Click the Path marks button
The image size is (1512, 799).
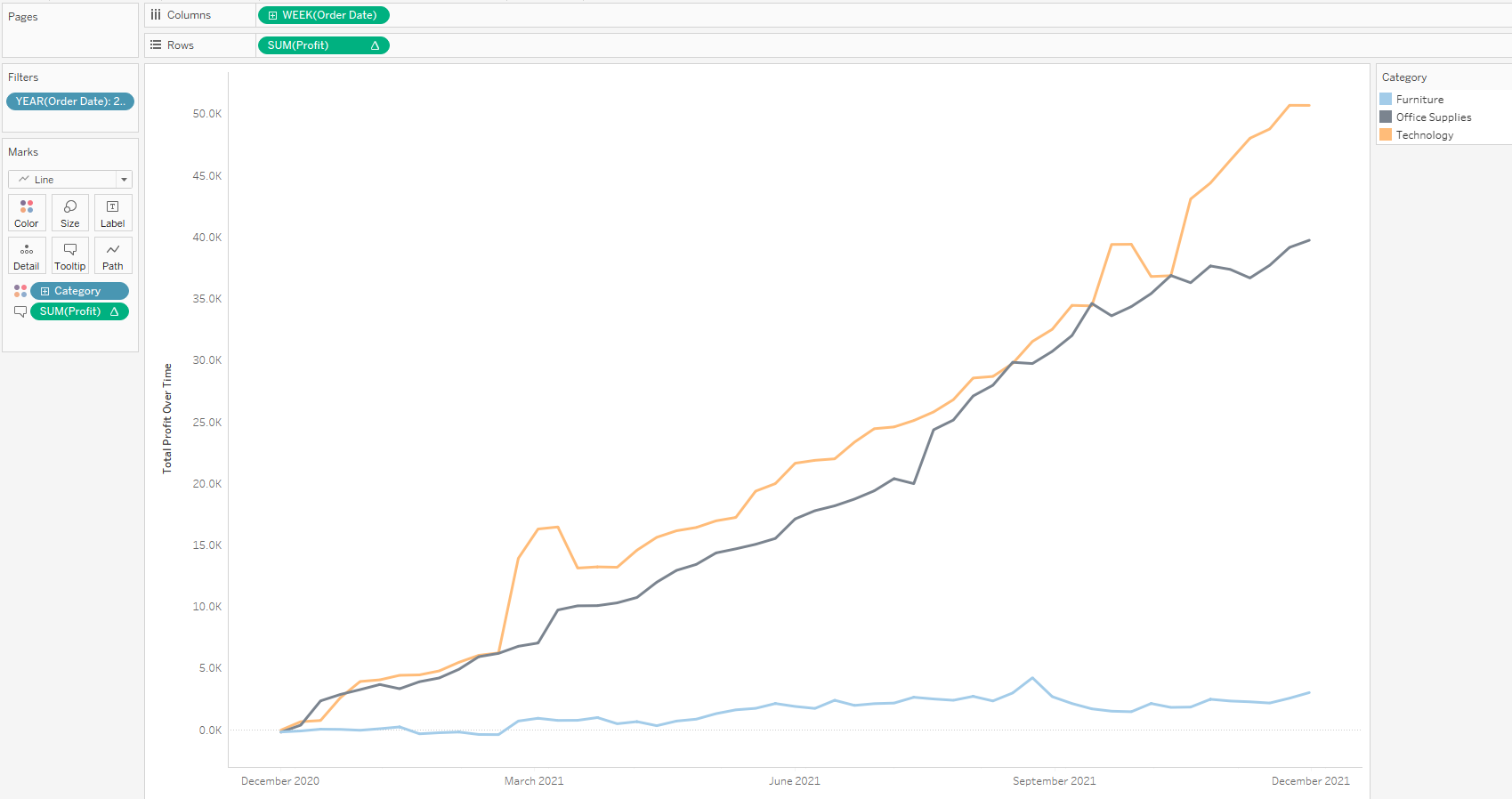point(113,255)
